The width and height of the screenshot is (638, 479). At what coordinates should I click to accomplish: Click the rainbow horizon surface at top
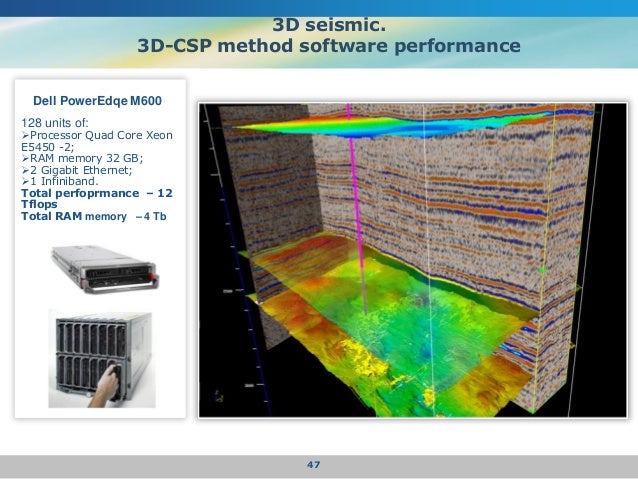pos(391,124)
